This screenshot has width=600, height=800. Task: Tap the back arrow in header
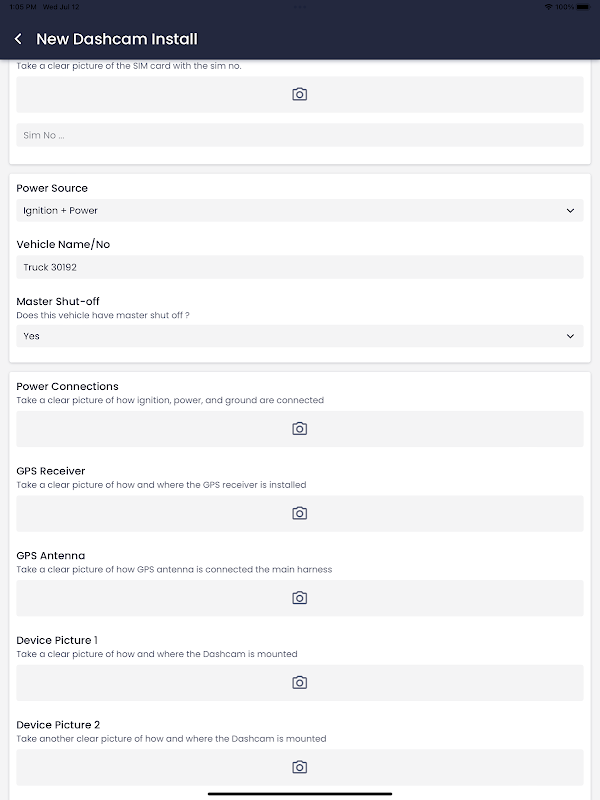[x=18, y=39]
